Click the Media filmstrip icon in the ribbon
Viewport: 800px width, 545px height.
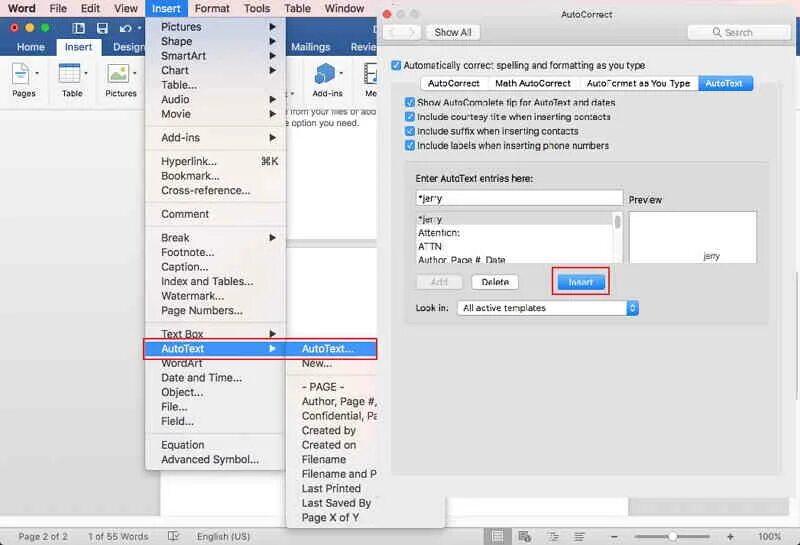370,74
